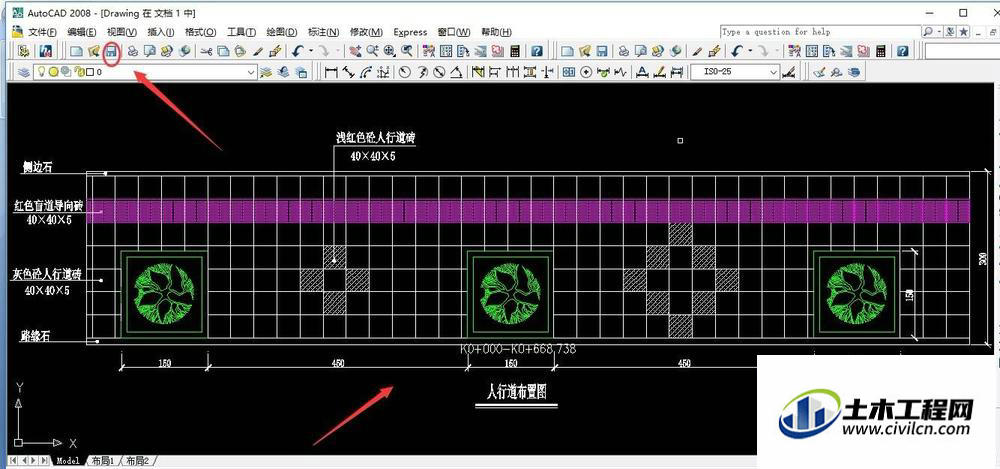Open the 绘图(D) menu
This screenshot has height=469, width=1000.
pos(281,32)
